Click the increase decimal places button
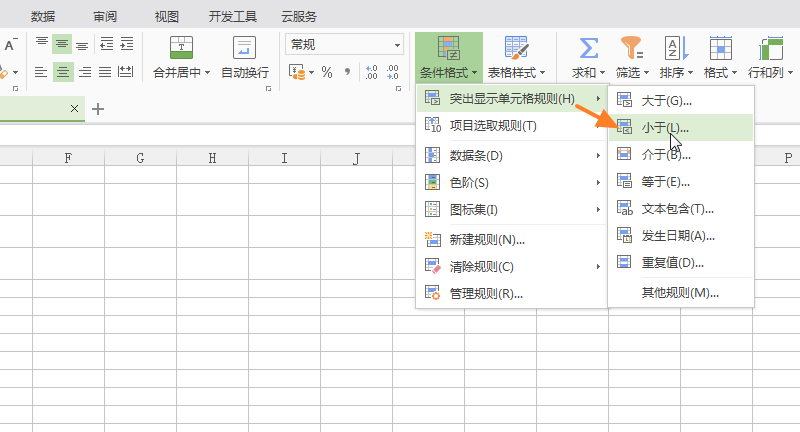Image resolution: width=800 pixels, height=432 pixels. tap(371, 72)
